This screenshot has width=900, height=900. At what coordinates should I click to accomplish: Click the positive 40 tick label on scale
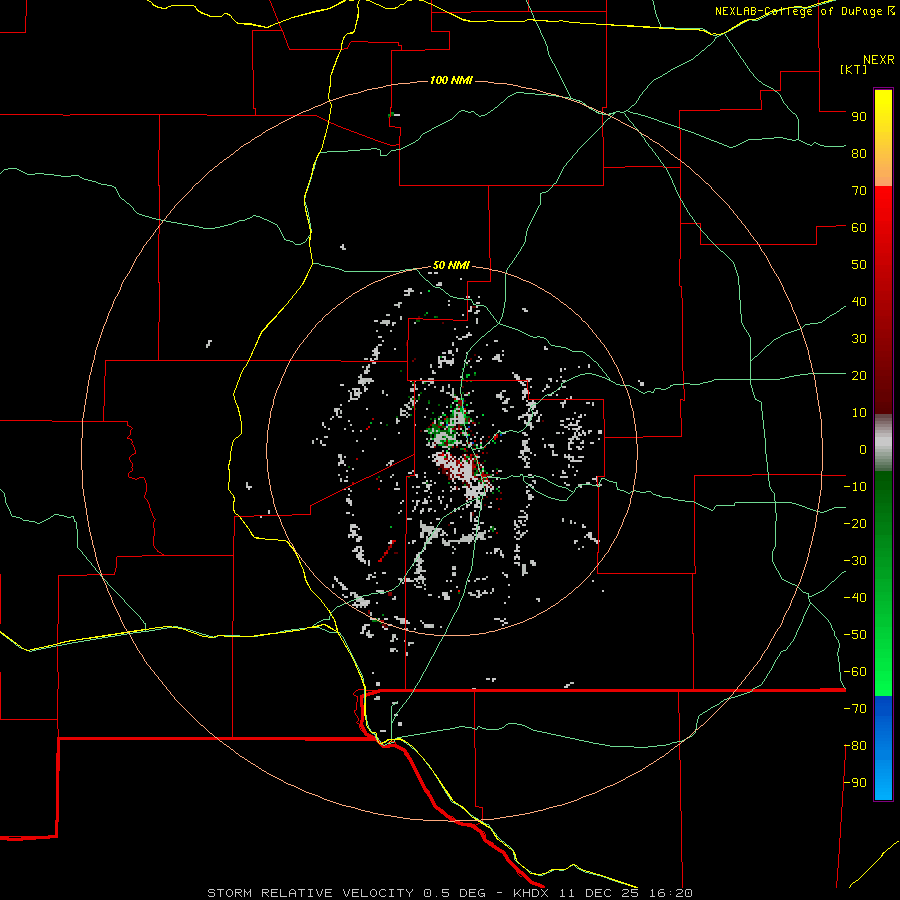pos(859,301)
